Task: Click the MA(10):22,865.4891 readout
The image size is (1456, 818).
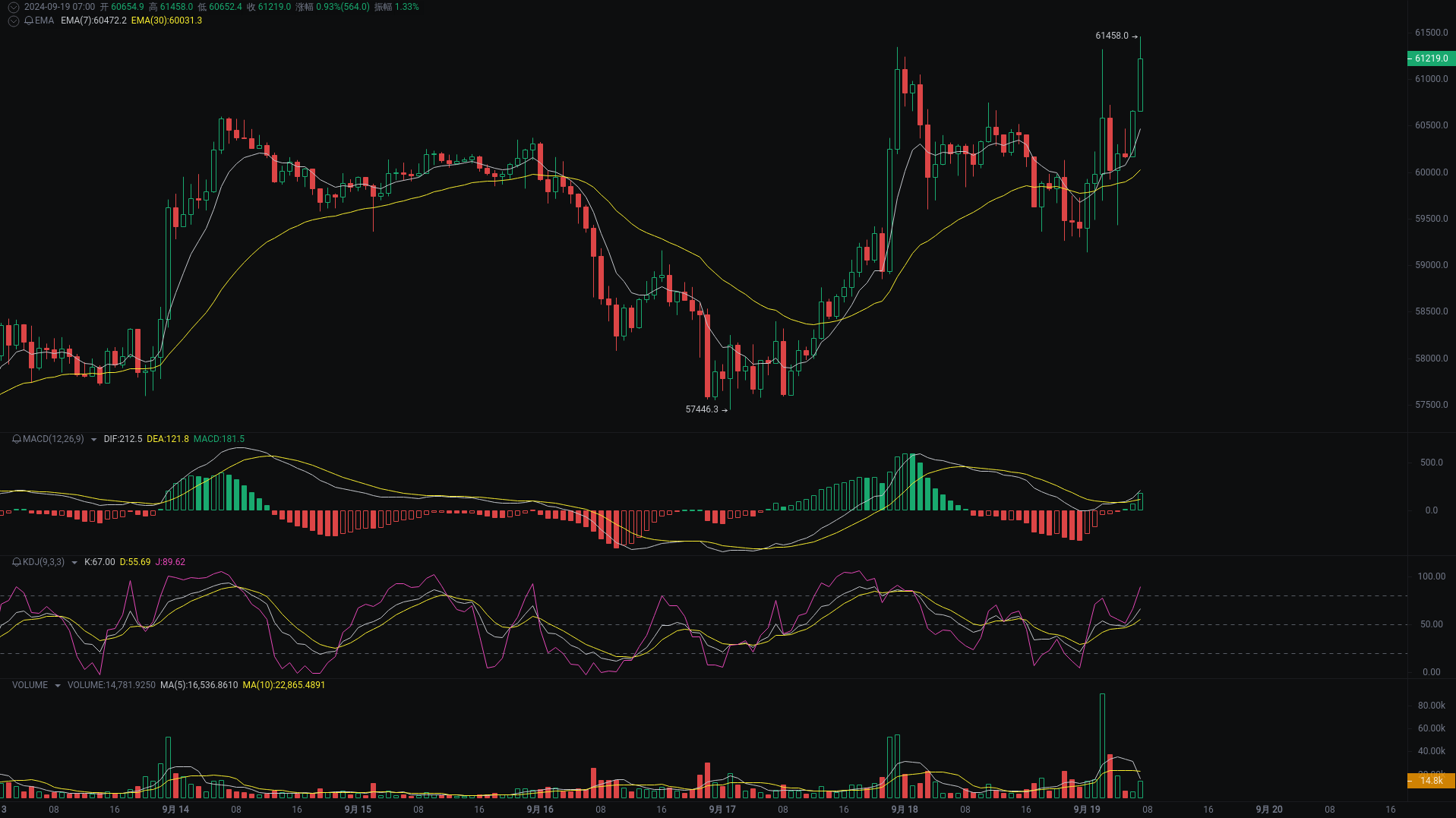Action: pos(284,685)
